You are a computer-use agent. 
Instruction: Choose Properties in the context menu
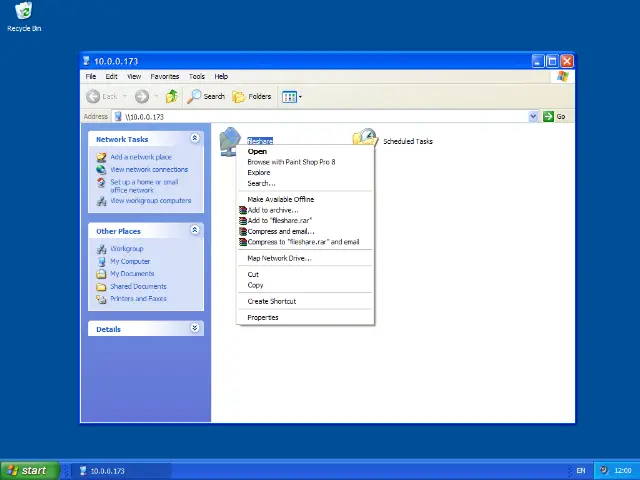click(x=305, y=317)
